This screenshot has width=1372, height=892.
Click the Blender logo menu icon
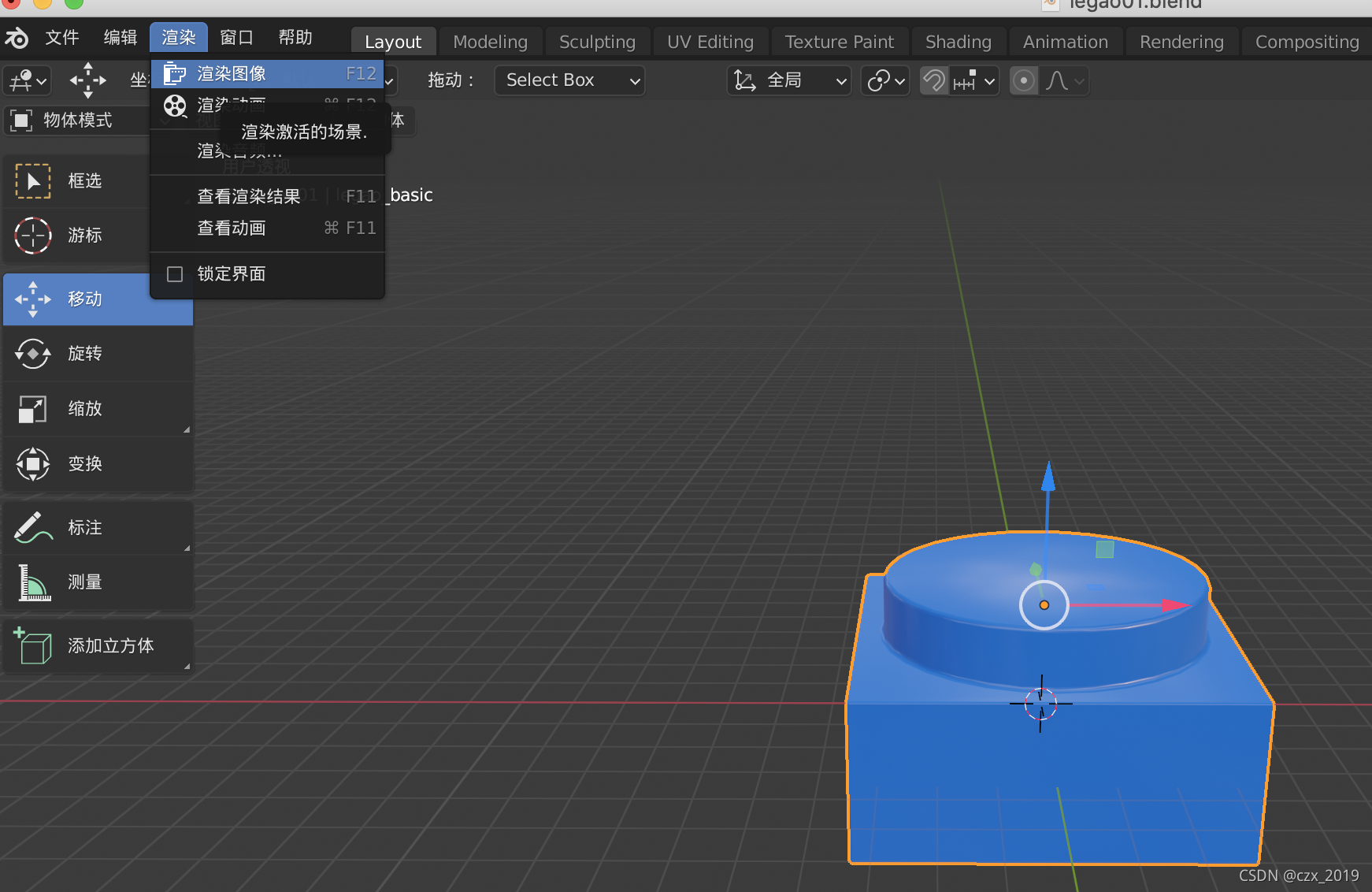coord(17,38)
